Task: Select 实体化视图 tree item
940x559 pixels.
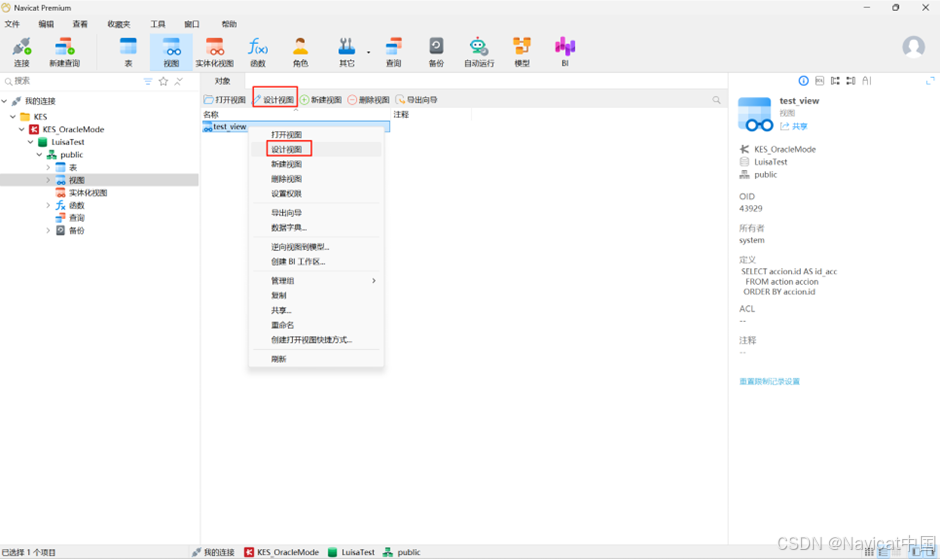Action: click(x=88, y=193)
